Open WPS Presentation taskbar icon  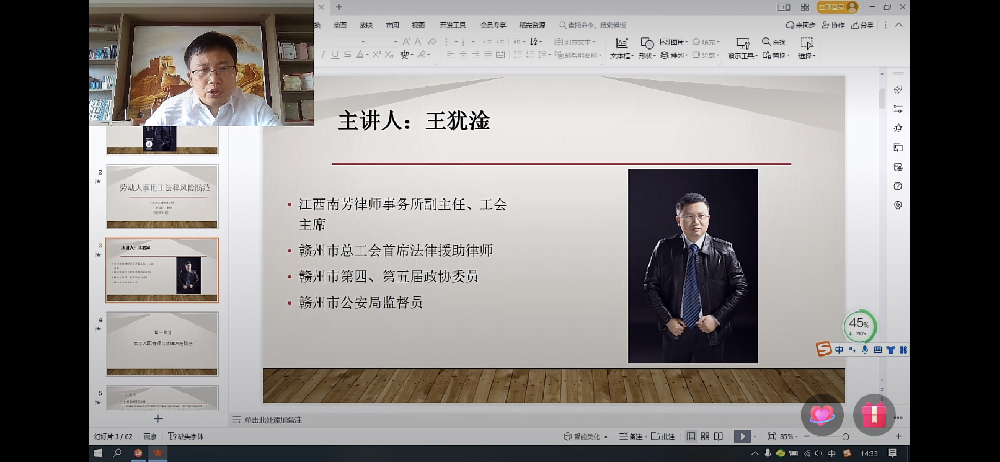158,453
